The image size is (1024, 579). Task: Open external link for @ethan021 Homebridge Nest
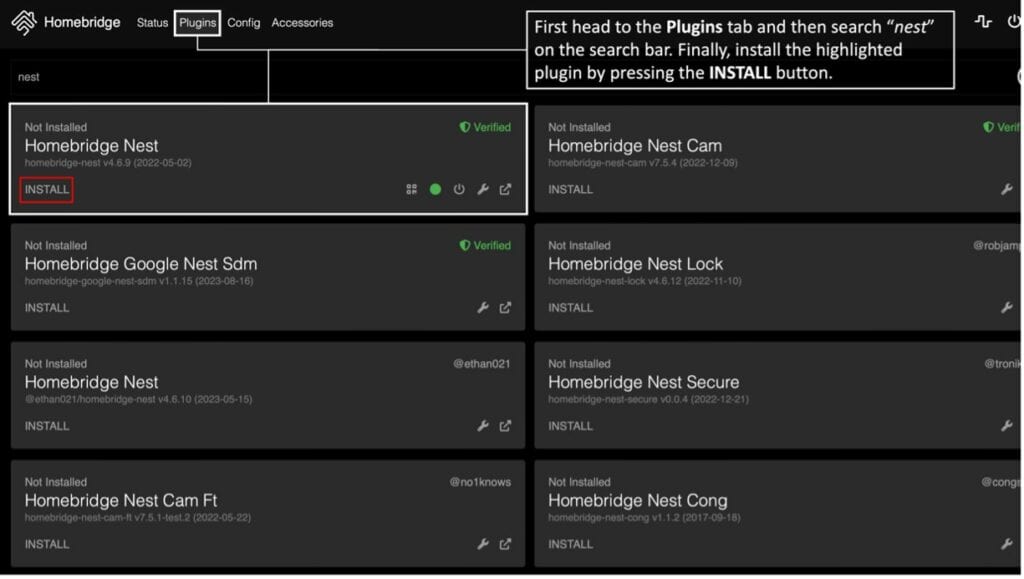click(x=506, y=426)
